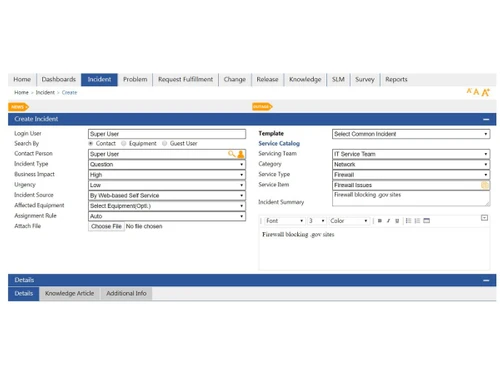Click the Choose File button
The width and height of the screenshot is (500, 375).
(106, 226)
